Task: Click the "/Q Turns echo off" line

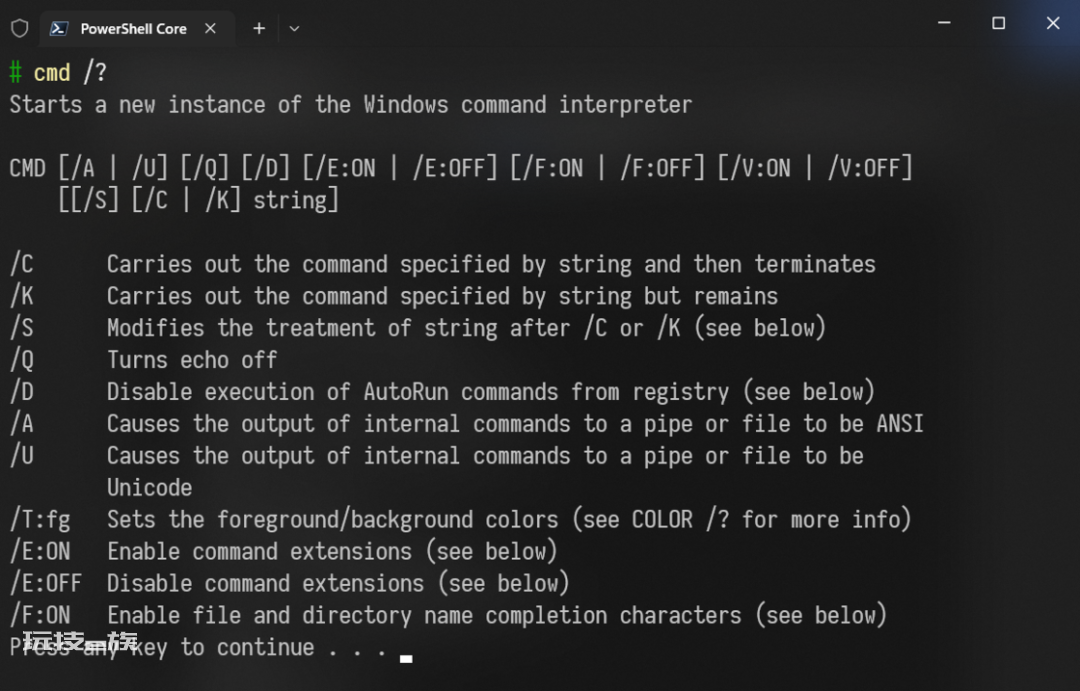Action: coord(143,360)
